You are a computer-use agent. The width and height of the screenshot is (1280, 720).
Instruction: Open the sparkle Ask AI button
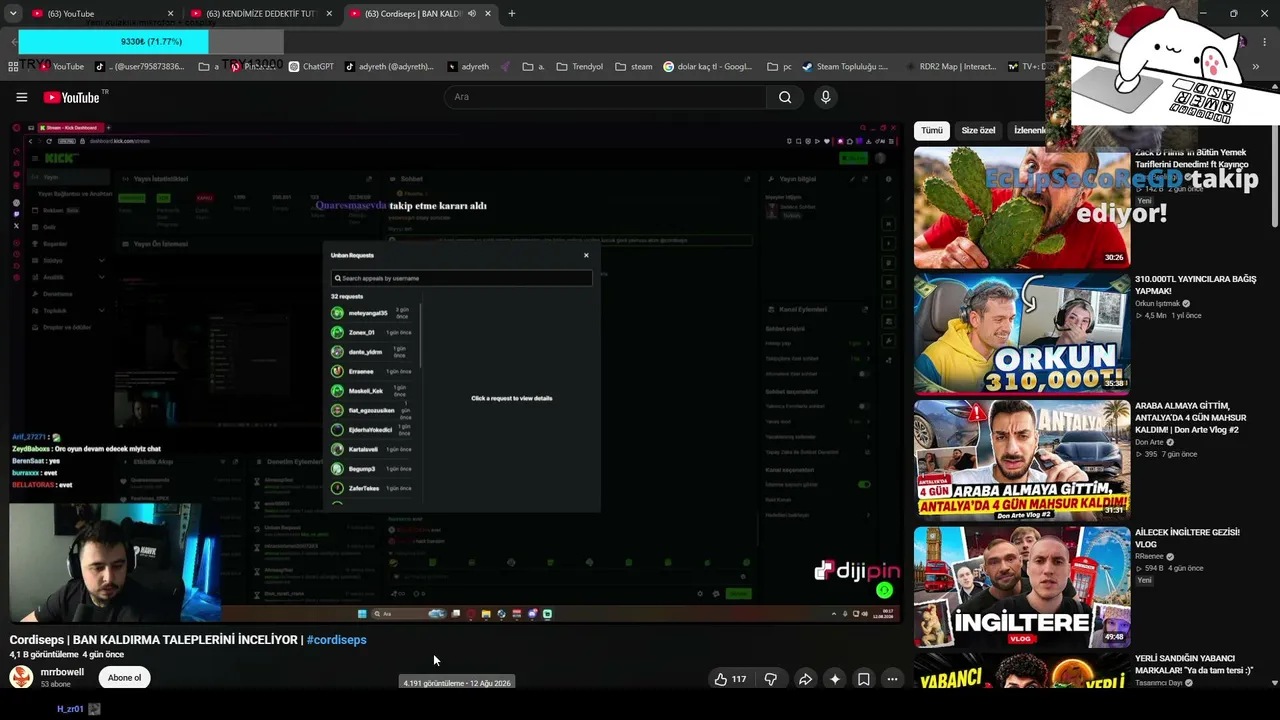[834, 679]
